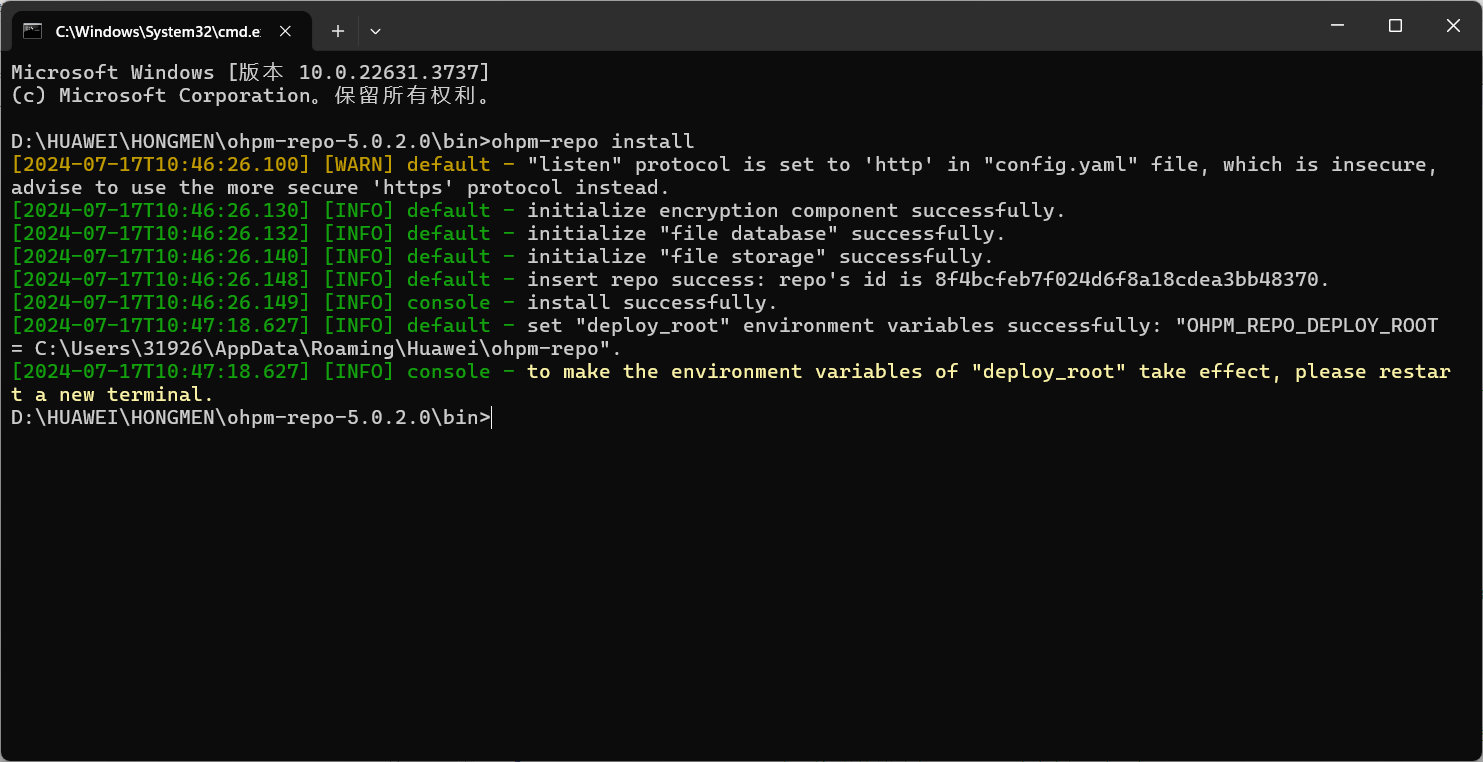
Task: Expand the new tab profile dropdown
Action: click(x=375, y=31)
